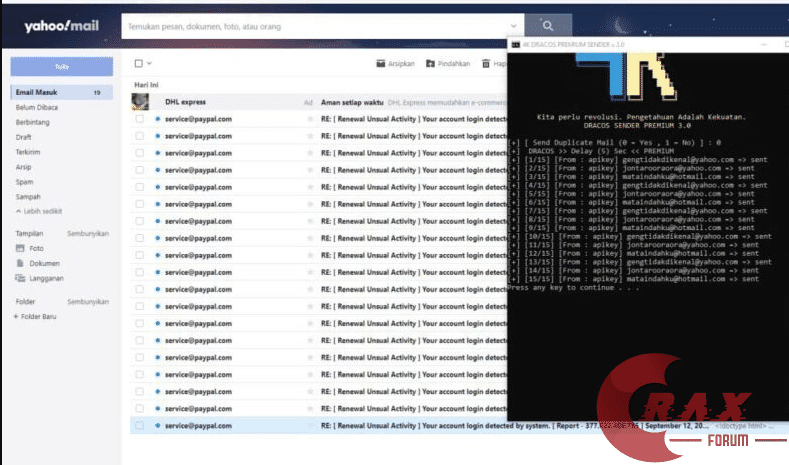The image size is (789, 465).
Task: Open the Draft folder
Action: [x=24, y=137]
